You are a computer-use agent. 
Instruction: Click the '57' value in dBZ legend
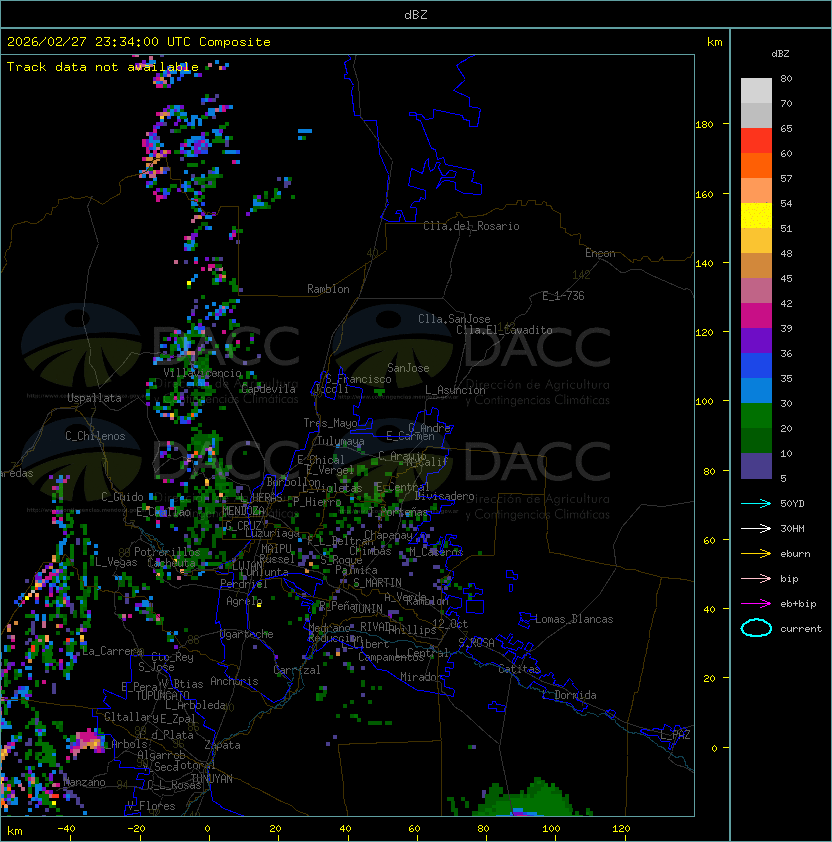pos(786,178)
